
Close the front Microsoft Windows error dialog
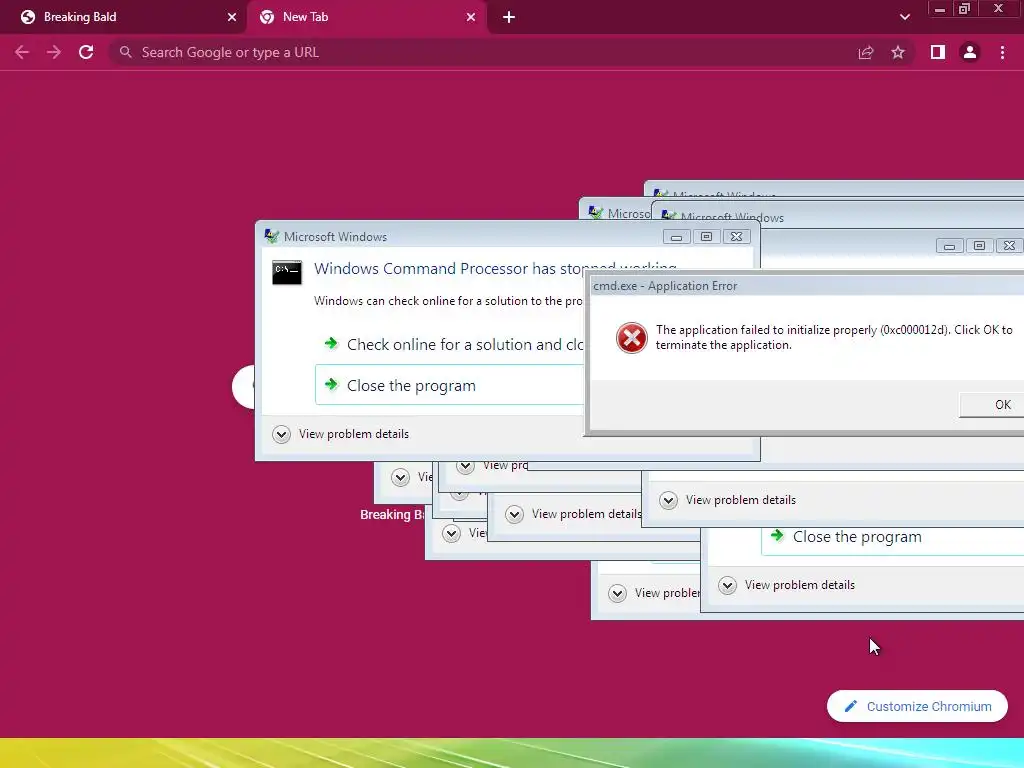click(736, 236)
